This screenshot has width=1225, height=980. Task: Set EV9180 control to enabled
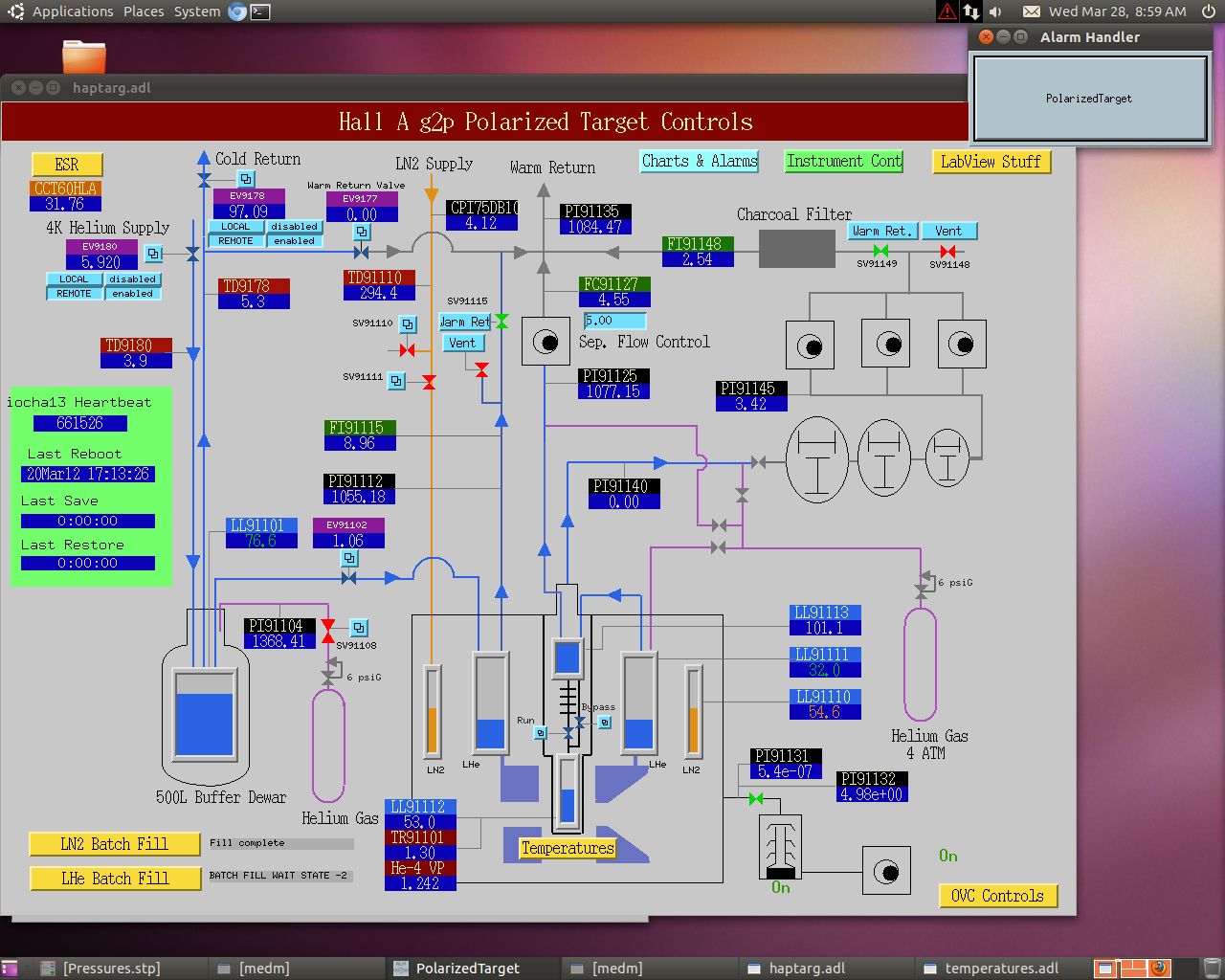(132, 294)
